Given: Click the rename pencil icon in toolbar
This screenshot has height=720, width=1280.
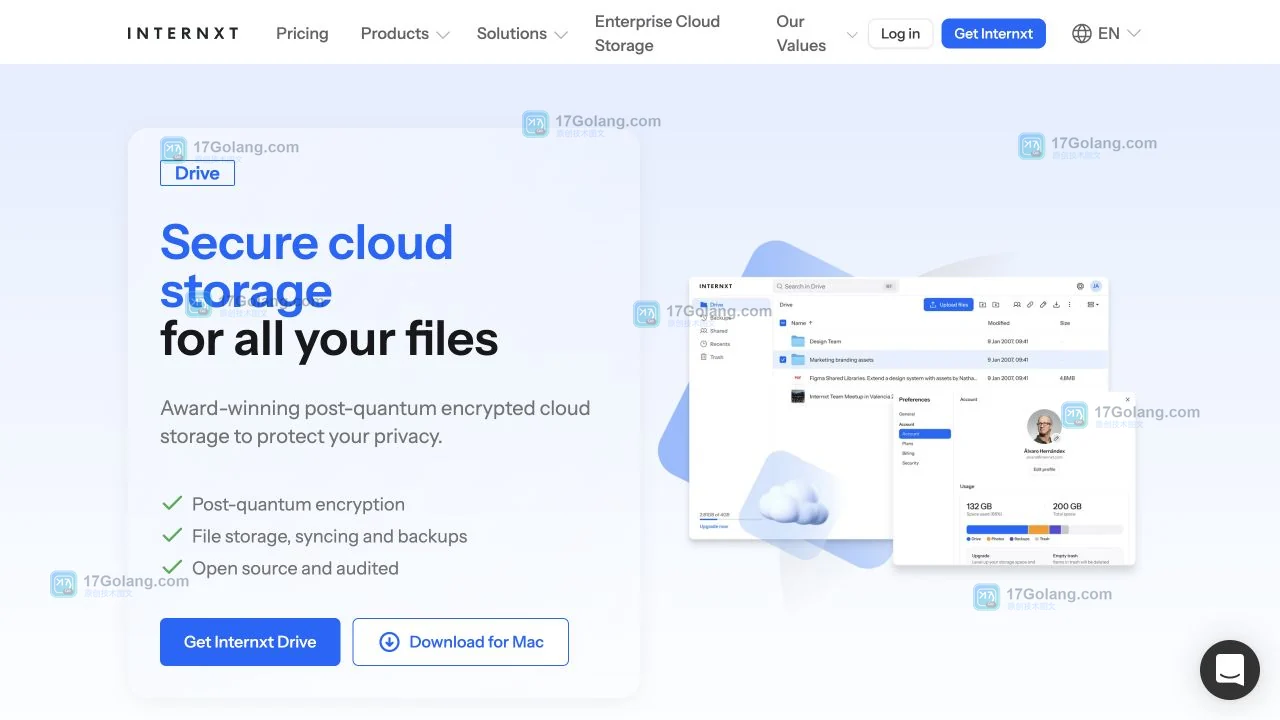Looking at the screenshot, I should click(1043, 305).
